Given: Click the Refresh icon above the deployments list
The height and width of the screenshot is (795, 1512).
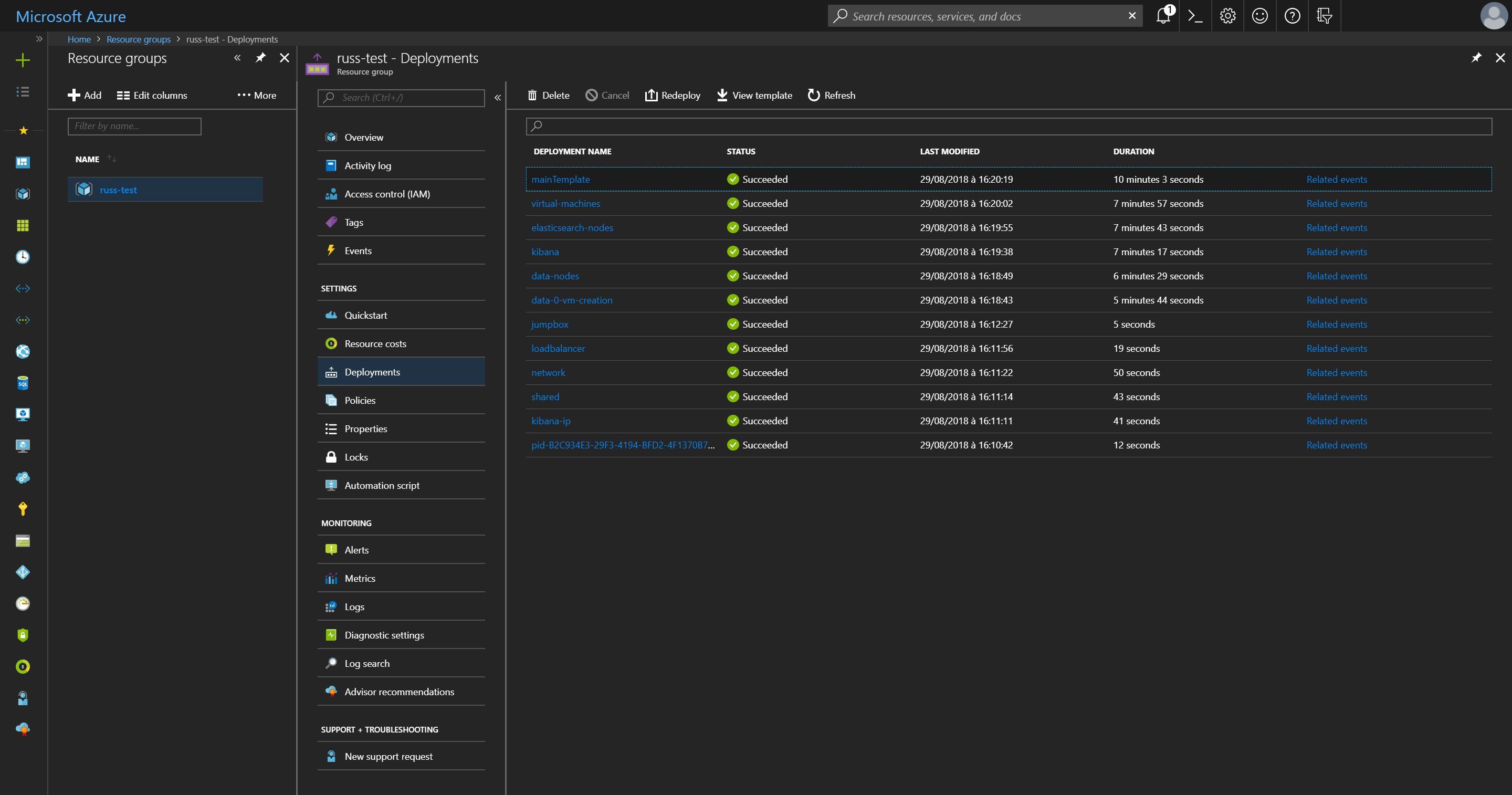Looking at the screenshot, I should tap(814, 95).
